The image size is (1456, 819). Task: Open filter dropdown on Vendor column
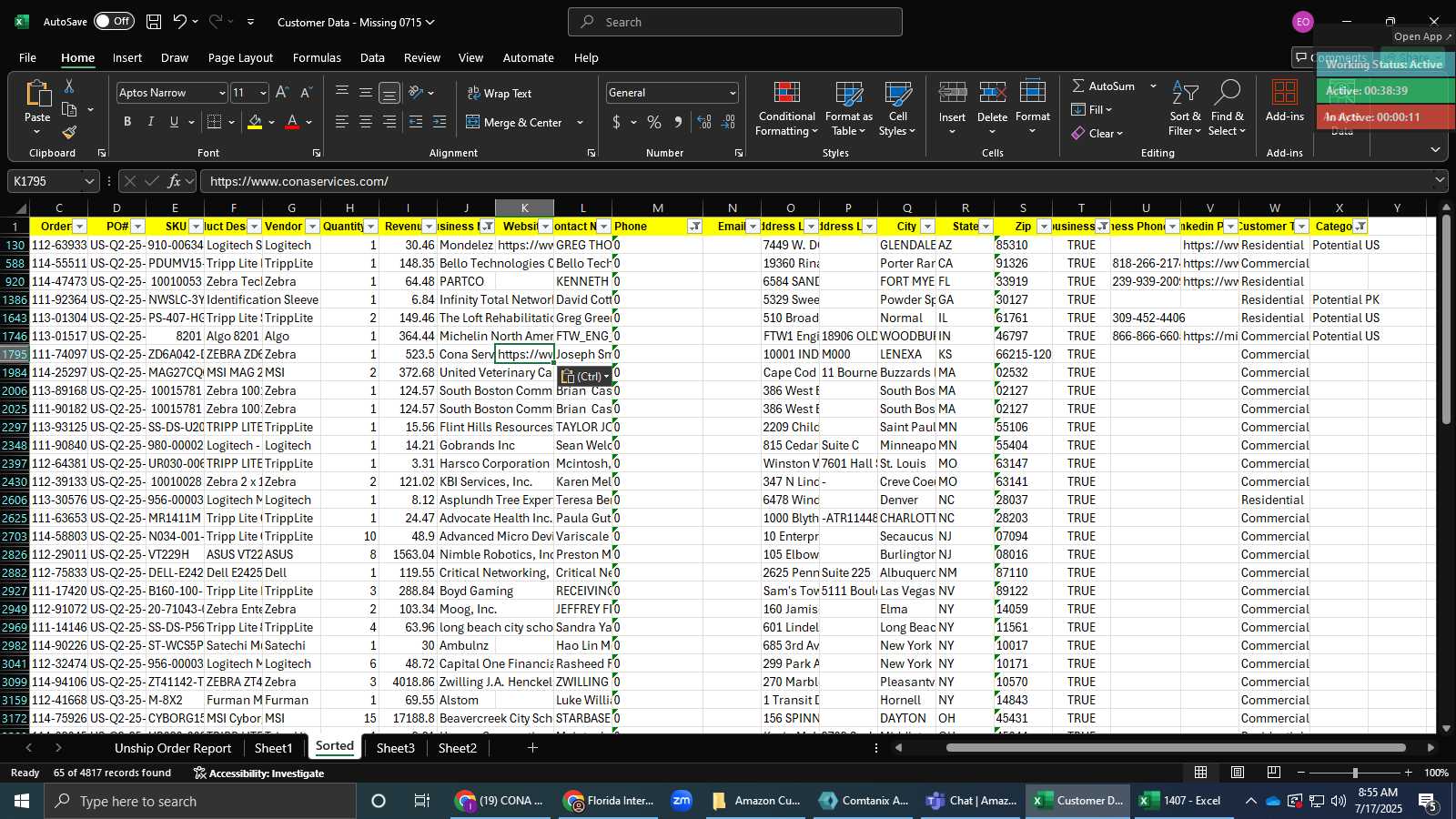click(x=313, y=227)
